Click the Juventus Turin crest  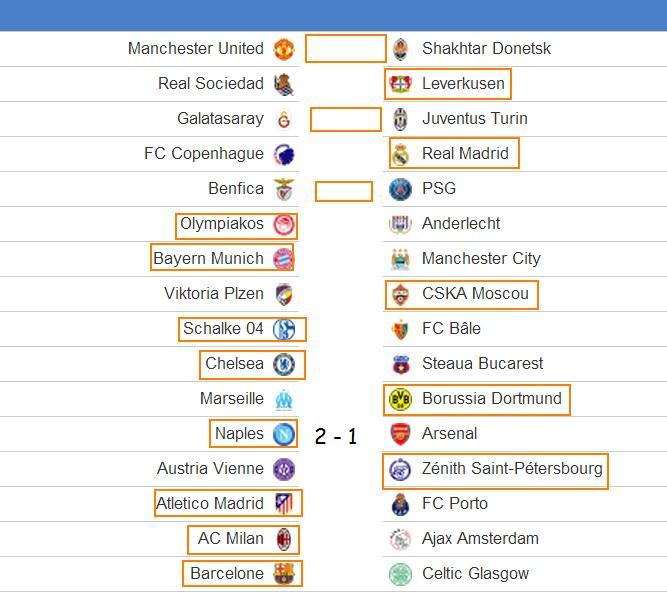pyautogui.click(x=400, y=119)
